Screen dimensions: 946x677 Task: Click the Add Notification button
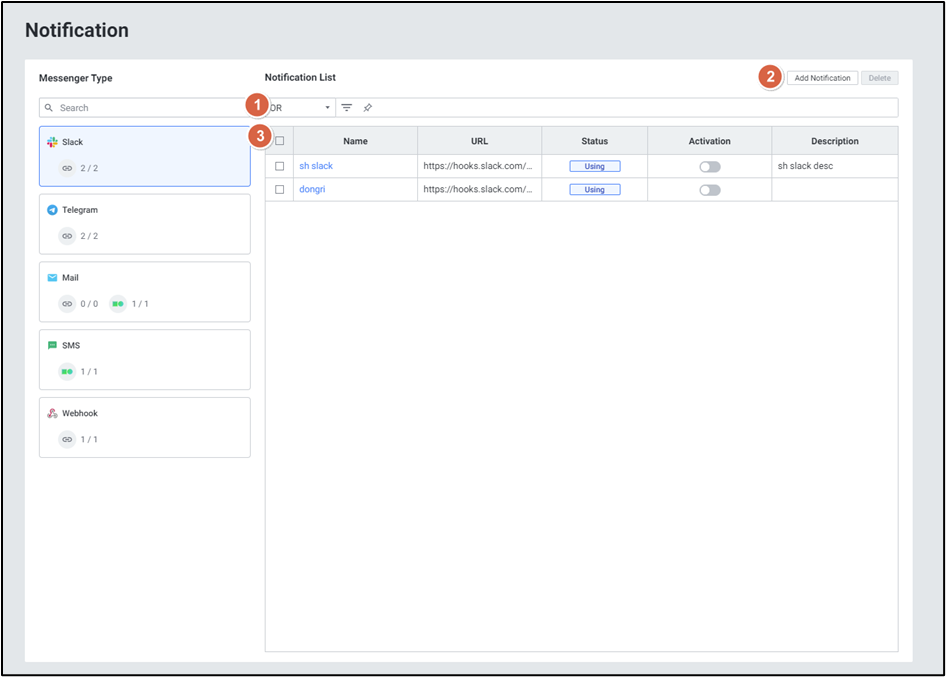822,78
